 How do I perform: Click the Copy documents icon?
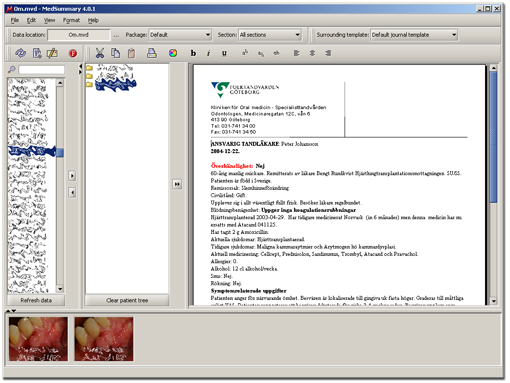pos(116,53)
